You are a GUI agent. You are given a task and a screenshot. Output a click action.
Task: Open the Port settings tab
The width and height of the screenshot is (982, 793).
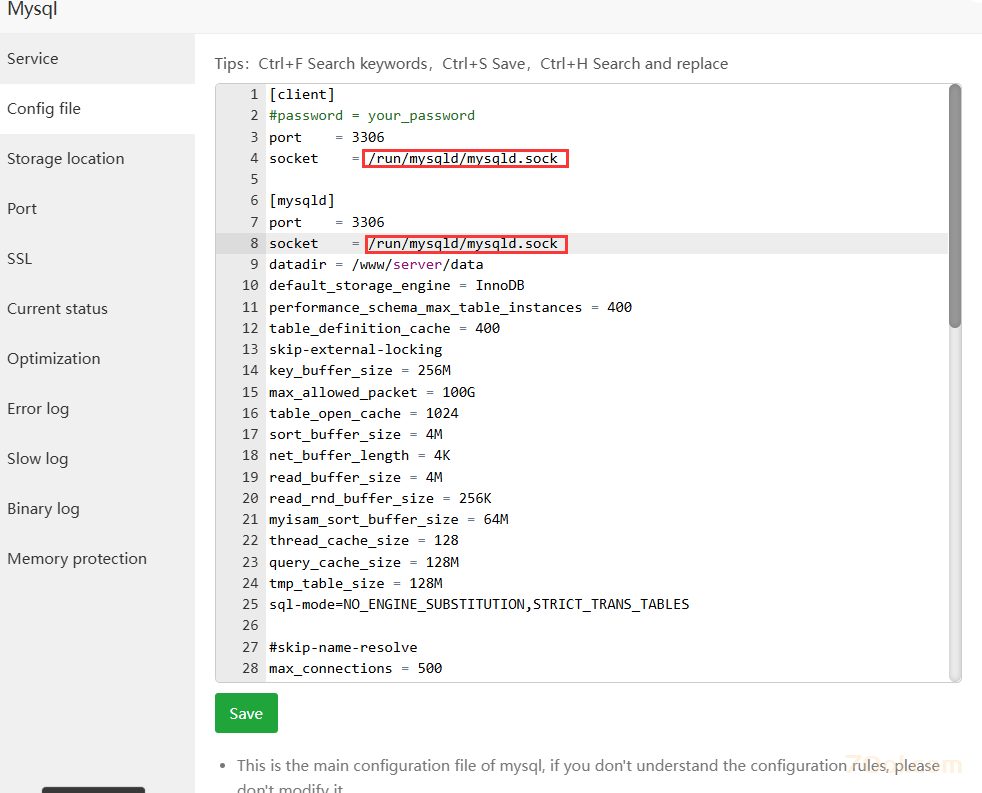pos(97,209)
